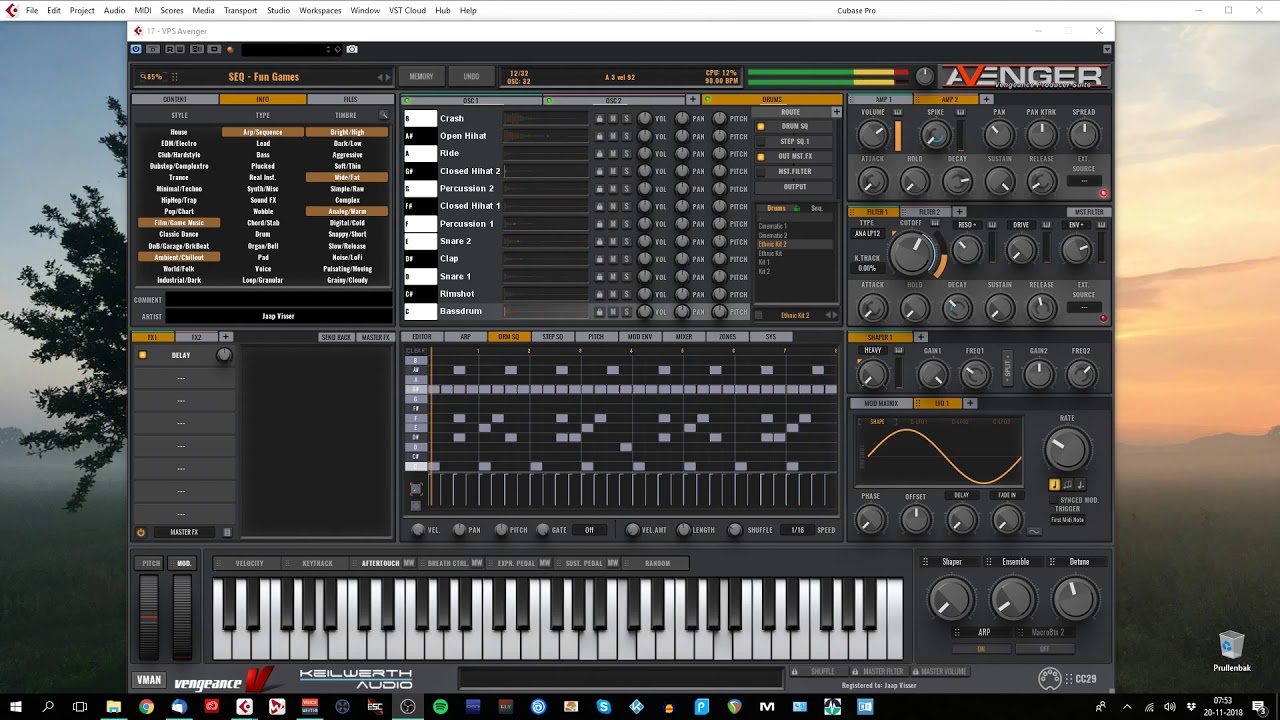Open the Amp 1 EXT. SOURCE dropdown

[x=1084, y=181]
